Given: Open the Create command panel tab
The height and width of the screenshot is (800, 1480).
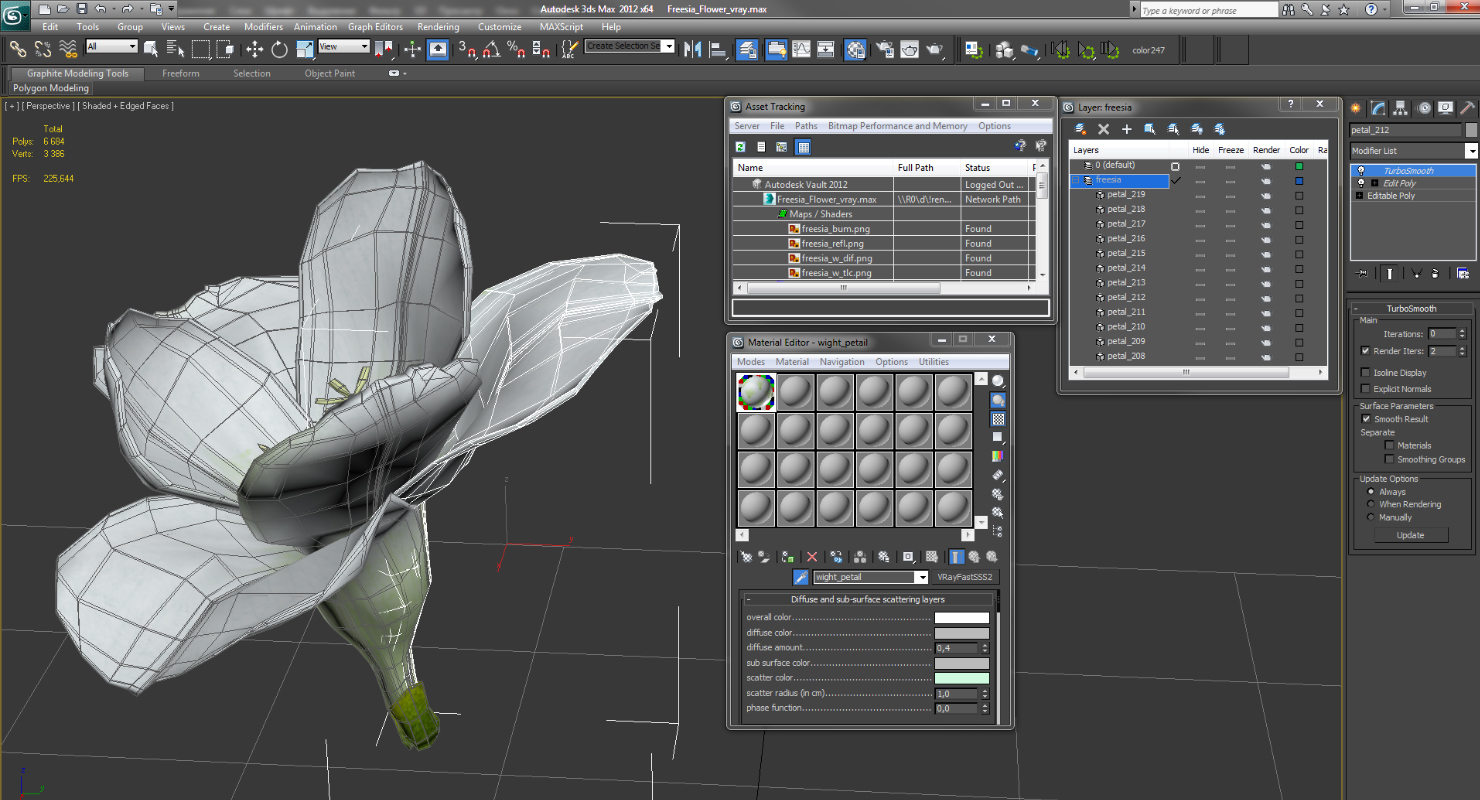Looking at the screenshot, I should point(1357,108).
